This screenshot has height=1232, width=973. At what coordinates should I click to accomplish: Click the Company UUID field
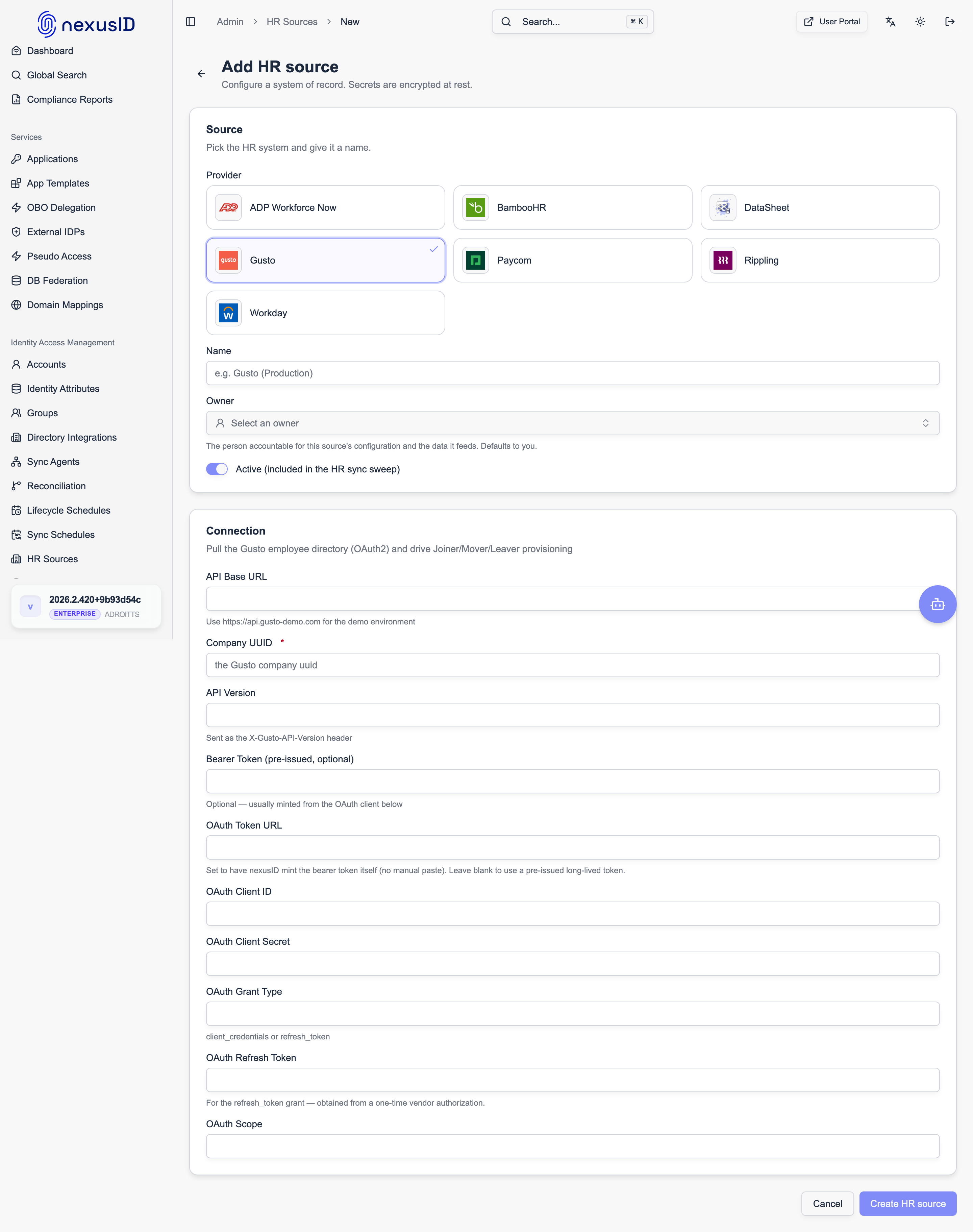(573, 665)
